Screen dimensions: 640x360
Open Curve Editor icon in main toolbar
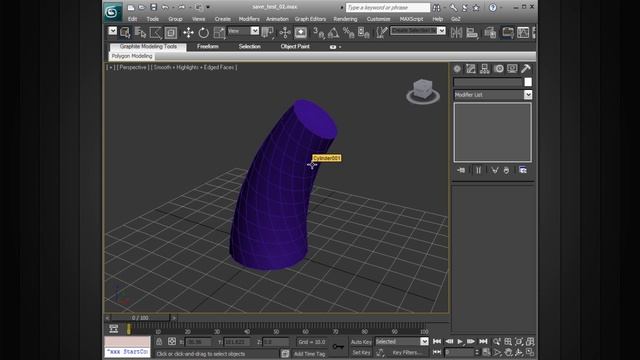523,32
